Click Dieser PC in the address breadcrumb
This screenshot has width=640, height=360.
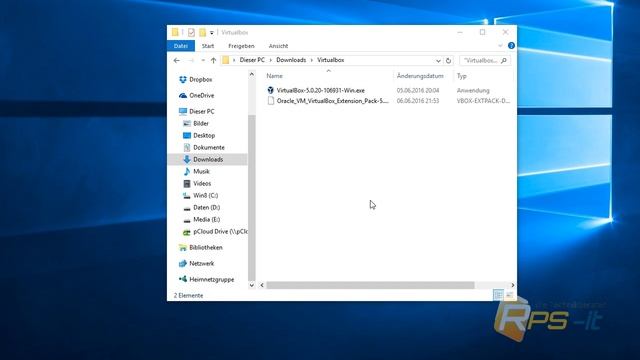[252, 60]
